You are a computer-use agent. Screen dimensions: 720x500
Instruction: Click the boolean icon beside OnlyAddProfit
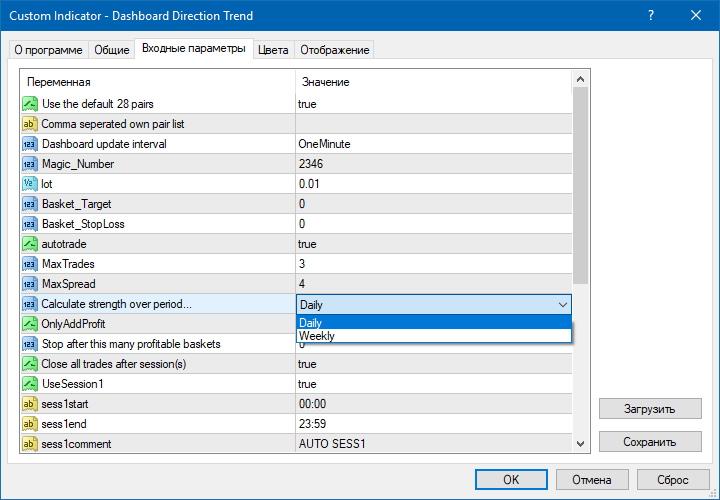30,324
